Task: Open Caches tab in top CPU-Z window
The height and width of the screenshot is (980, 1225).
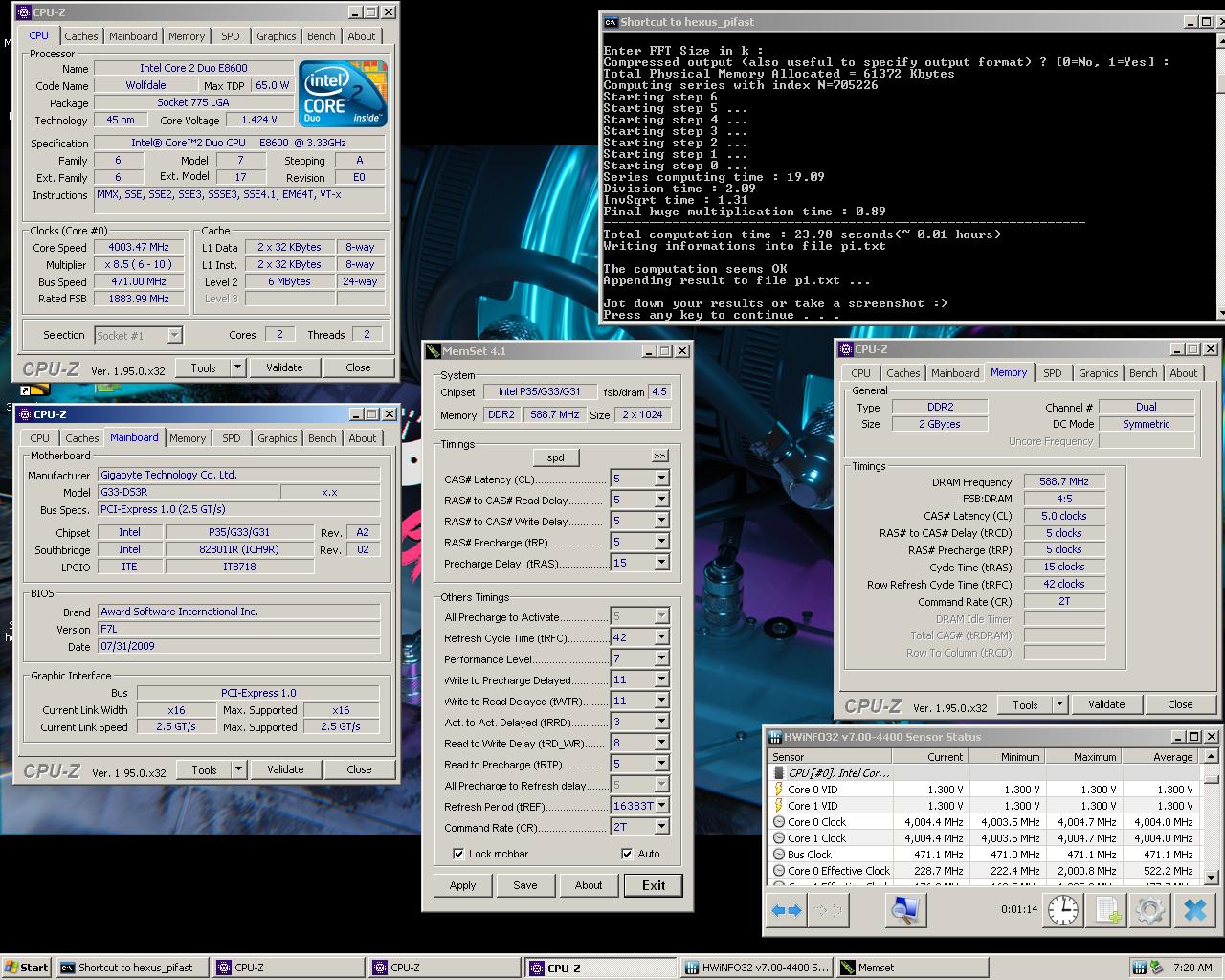Action: click(81, 36)
